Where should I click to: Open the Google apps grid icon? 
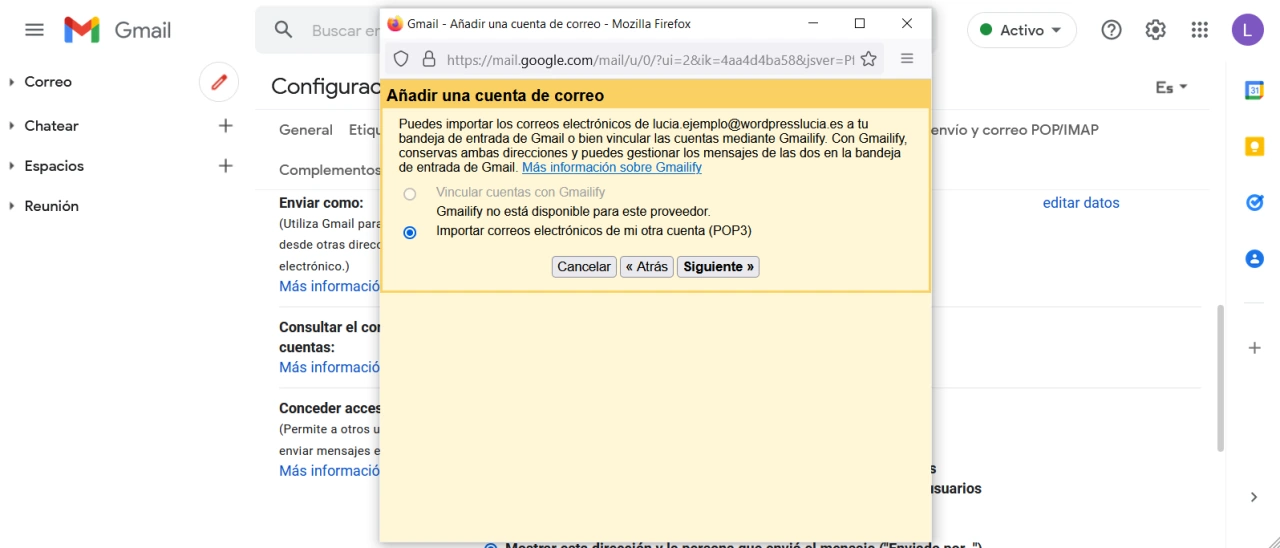[x=1200, y=30]
